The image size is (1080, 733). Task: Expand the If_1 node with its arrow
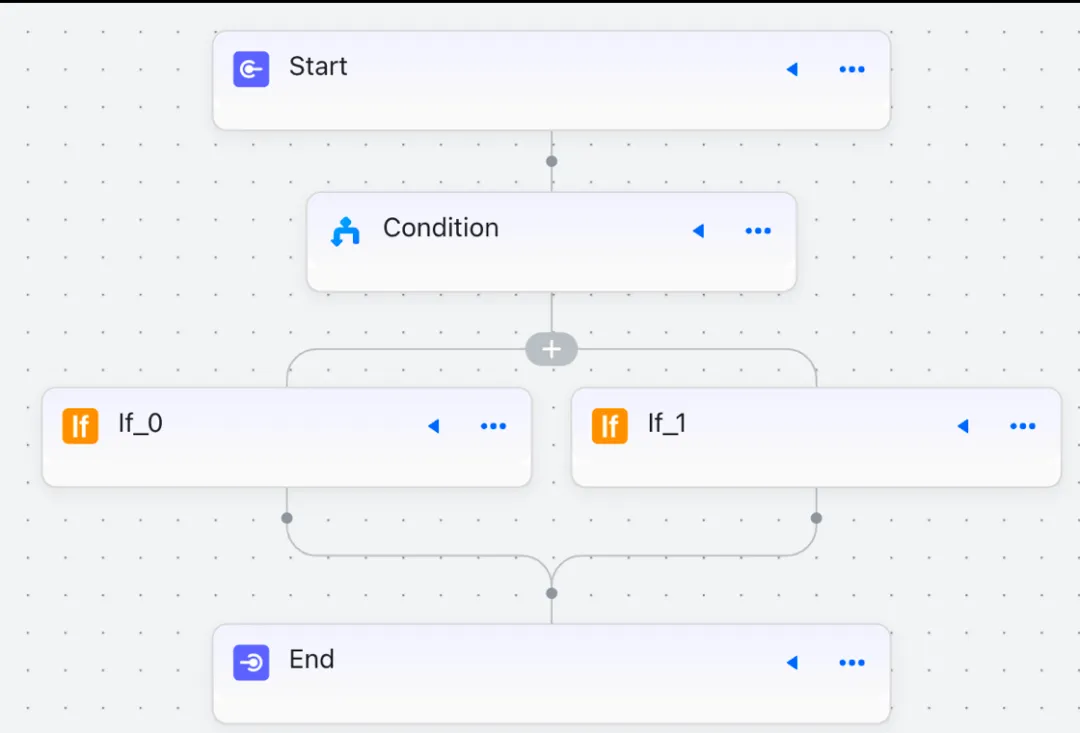coord(964,426)
